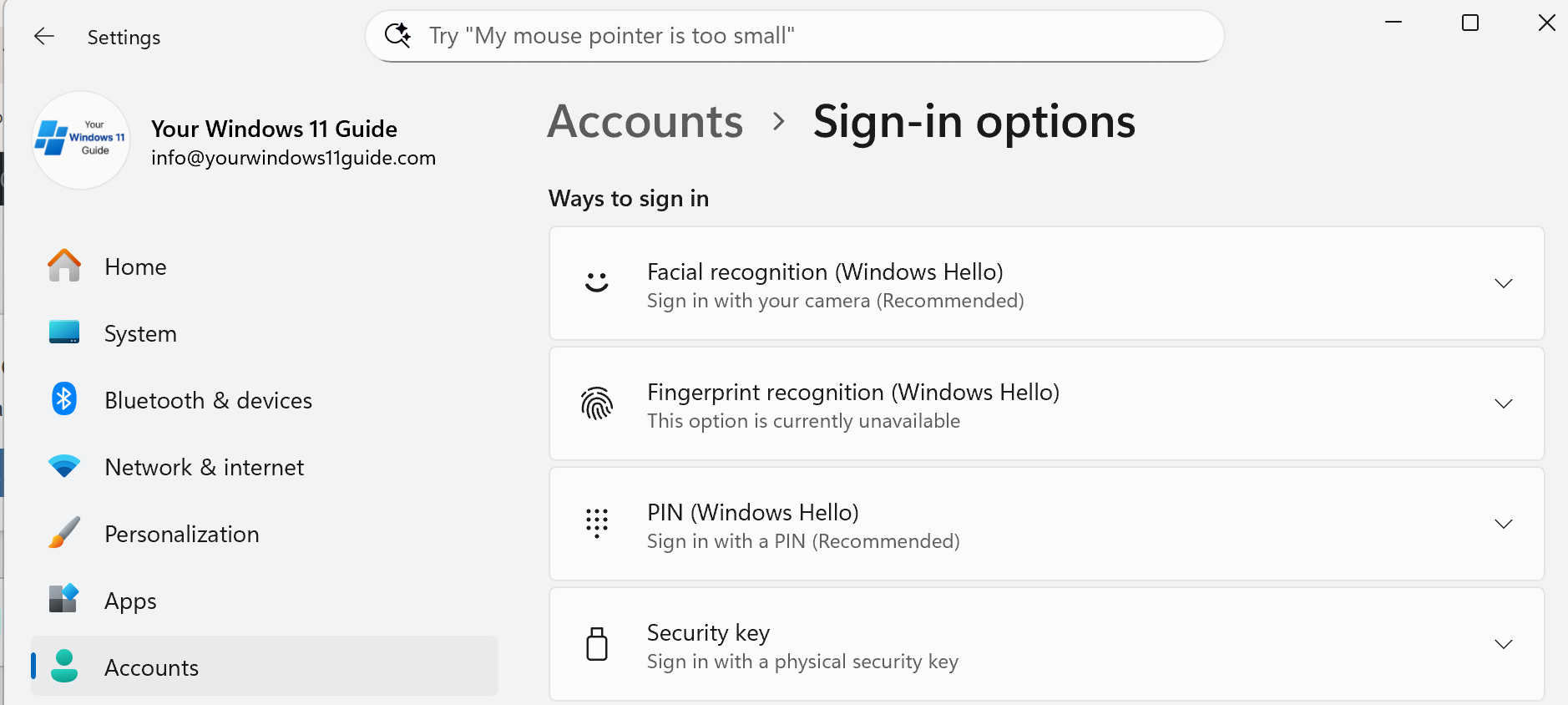1568x705 pixels.
Task: Expand Facial recognition chevron
Action: pyautogui.click(x=1503, y=284)
